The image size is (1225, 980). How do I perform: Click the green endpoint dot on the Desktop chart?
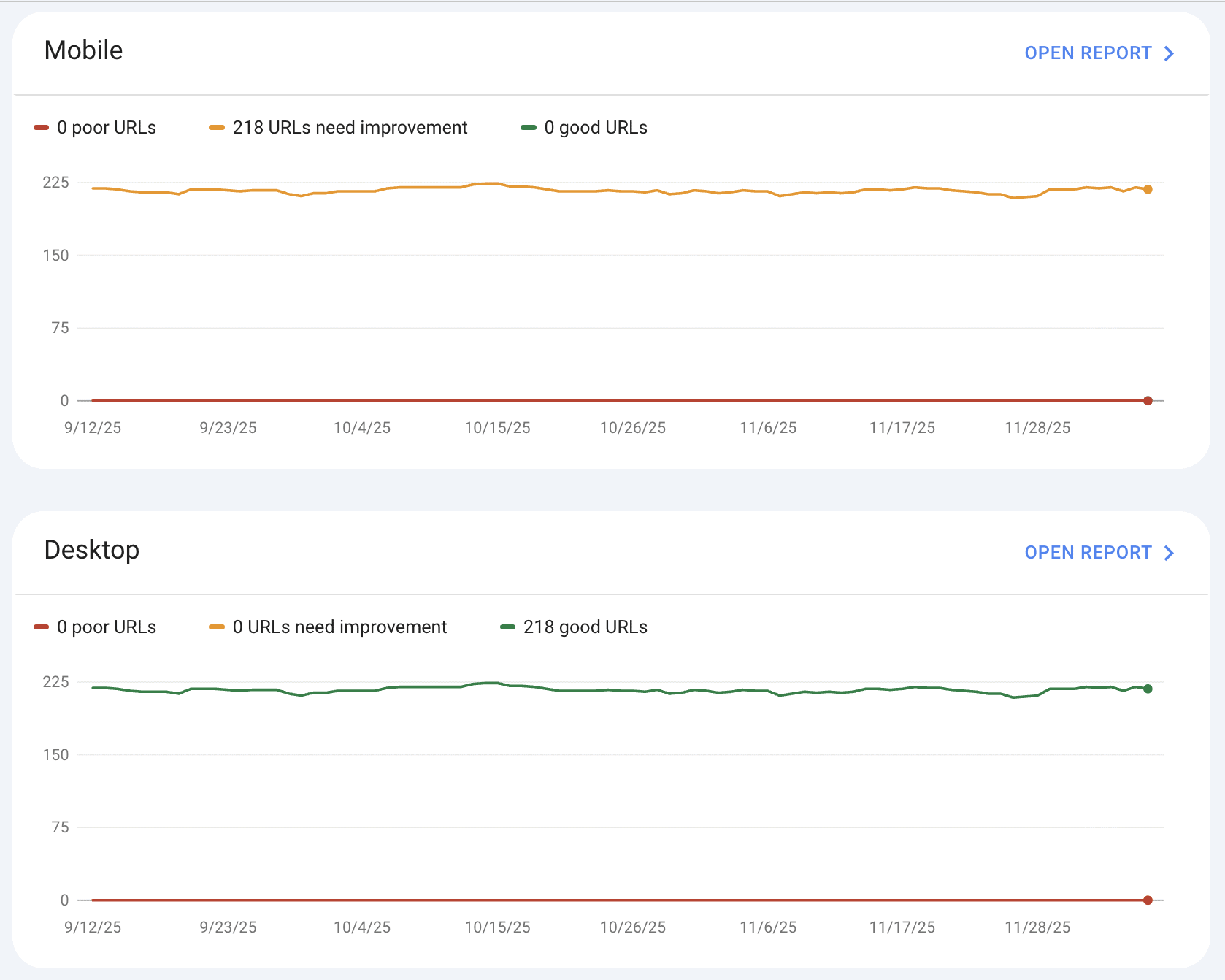[1147, 688]
